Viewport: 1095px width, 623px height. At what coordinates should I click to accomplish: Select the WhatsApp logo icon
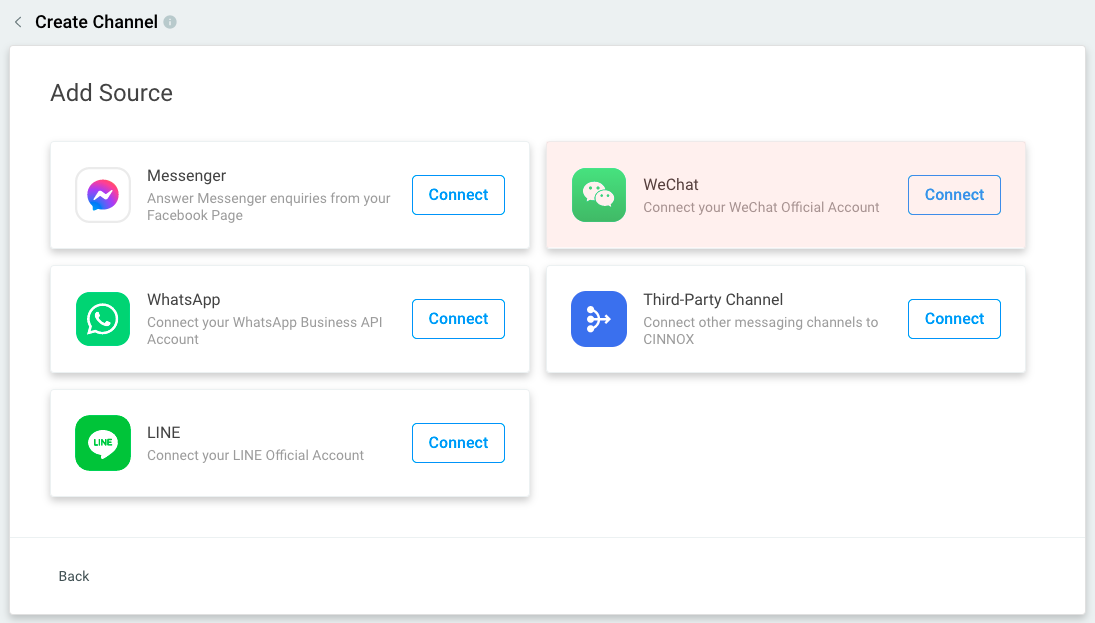[103, 318]
